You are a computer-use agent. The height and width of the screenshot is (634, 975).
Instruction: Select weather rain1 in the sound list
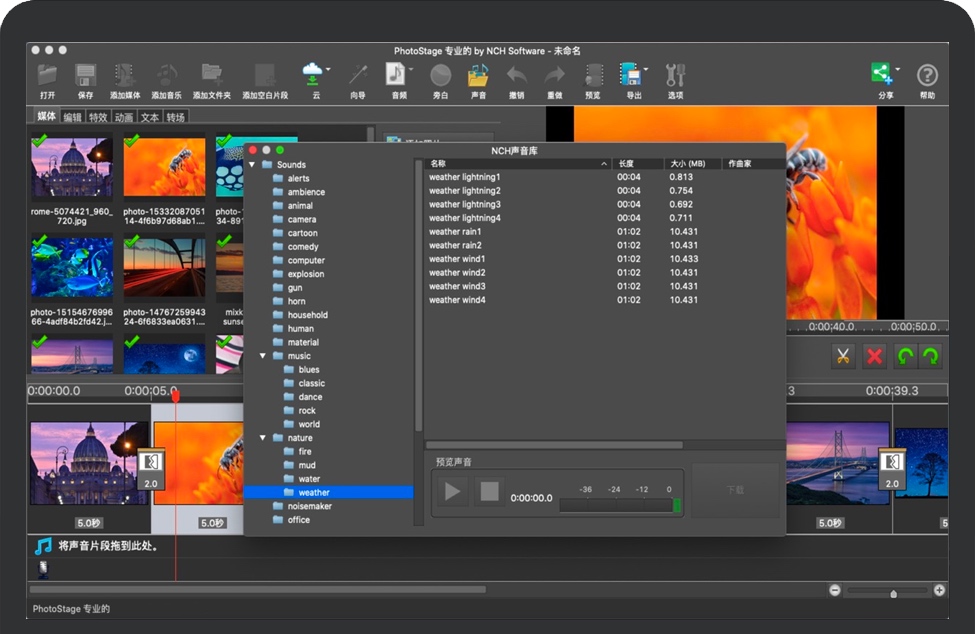[455, 231]
